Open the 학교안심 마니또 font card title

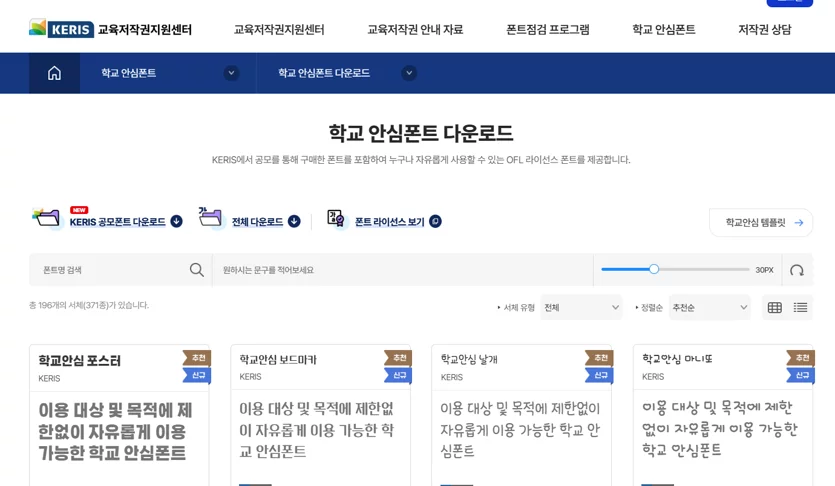[677, 359]
